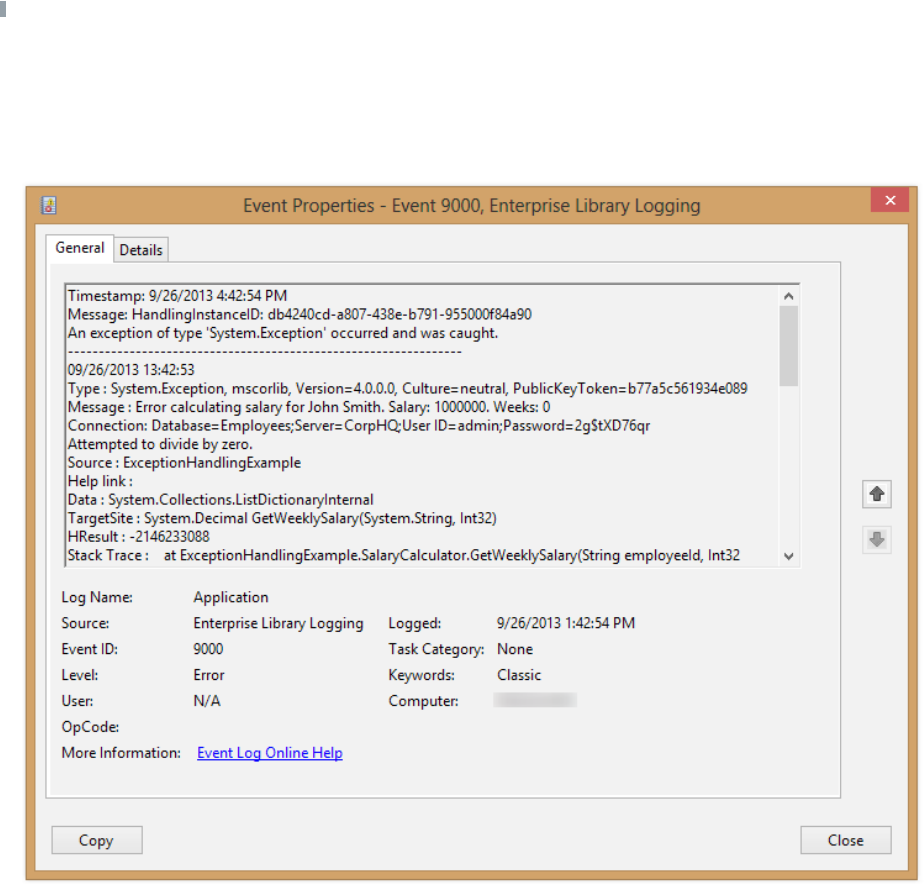The image size is (924, 884).
Task: Click the Connection: Database=Employees line
Action: click(x=359, y=425)
